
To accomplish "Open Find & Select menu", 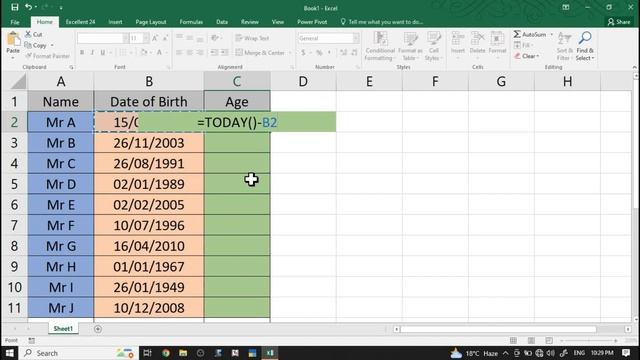I will 585,46.
